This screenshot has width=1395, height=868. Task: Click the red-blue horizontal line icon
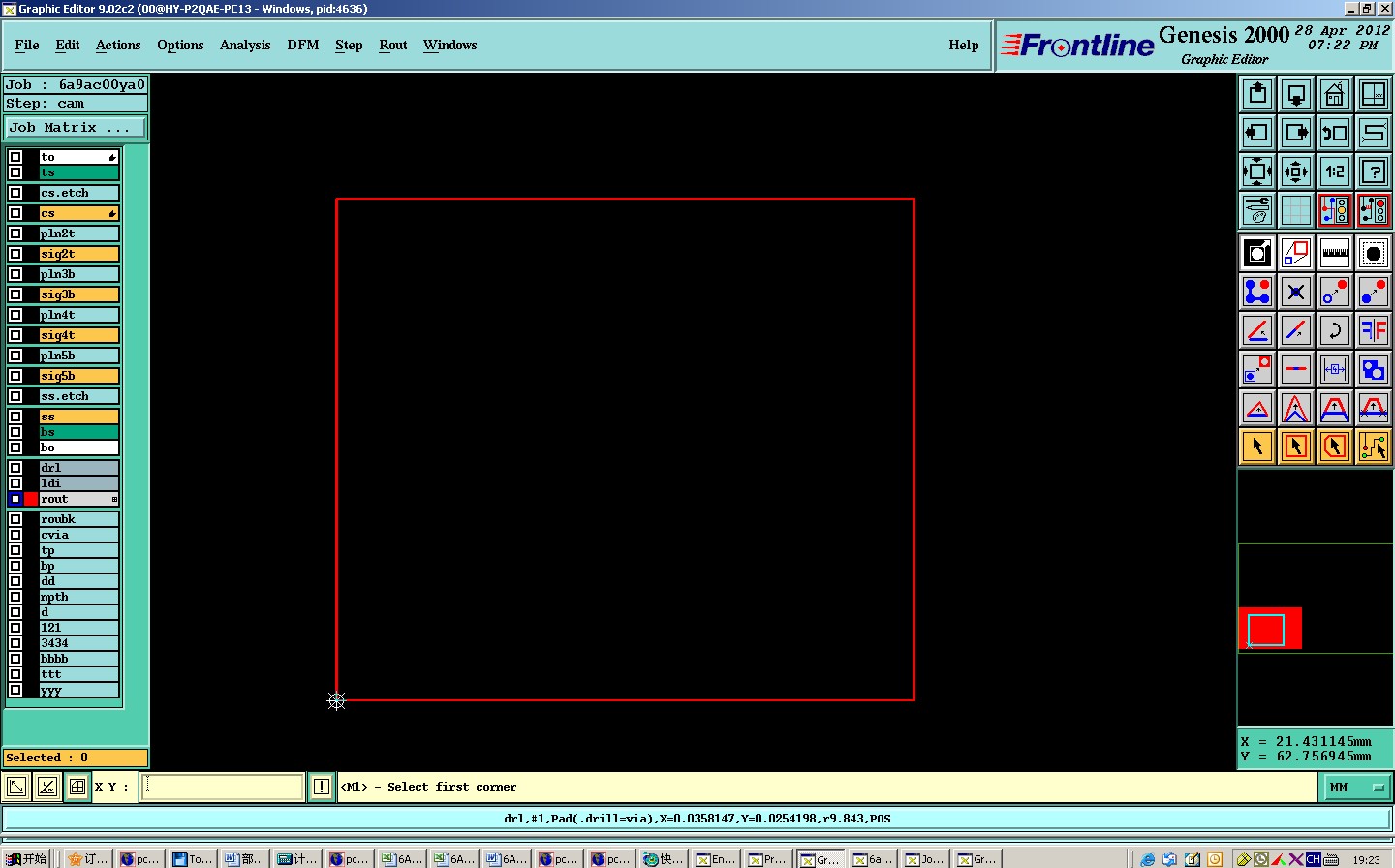(1296, 369)
